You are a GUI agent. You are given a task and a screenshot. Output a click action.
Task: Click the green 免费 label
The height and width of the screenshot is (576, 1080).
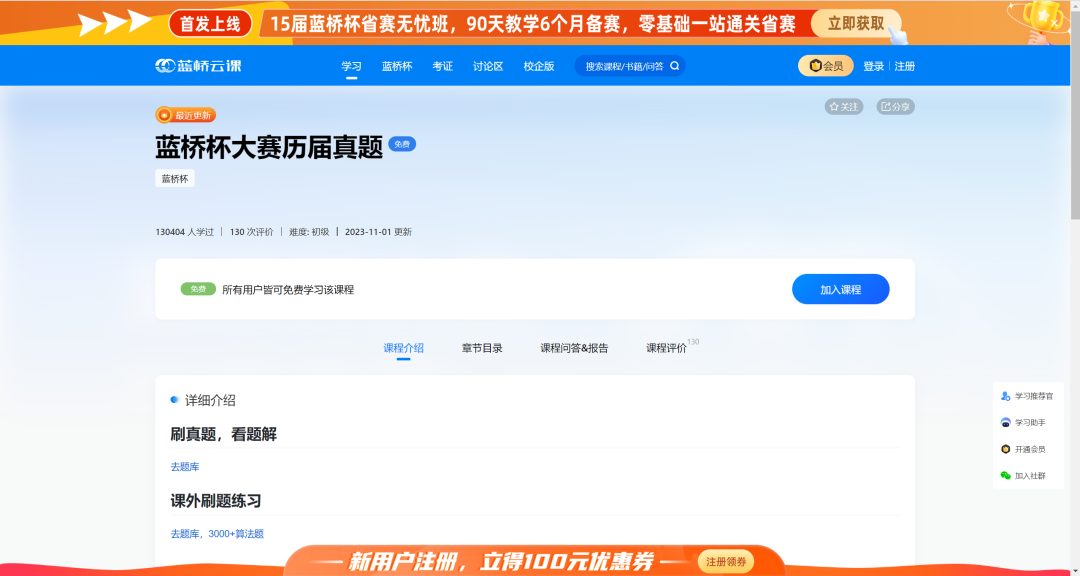point(198,289)
